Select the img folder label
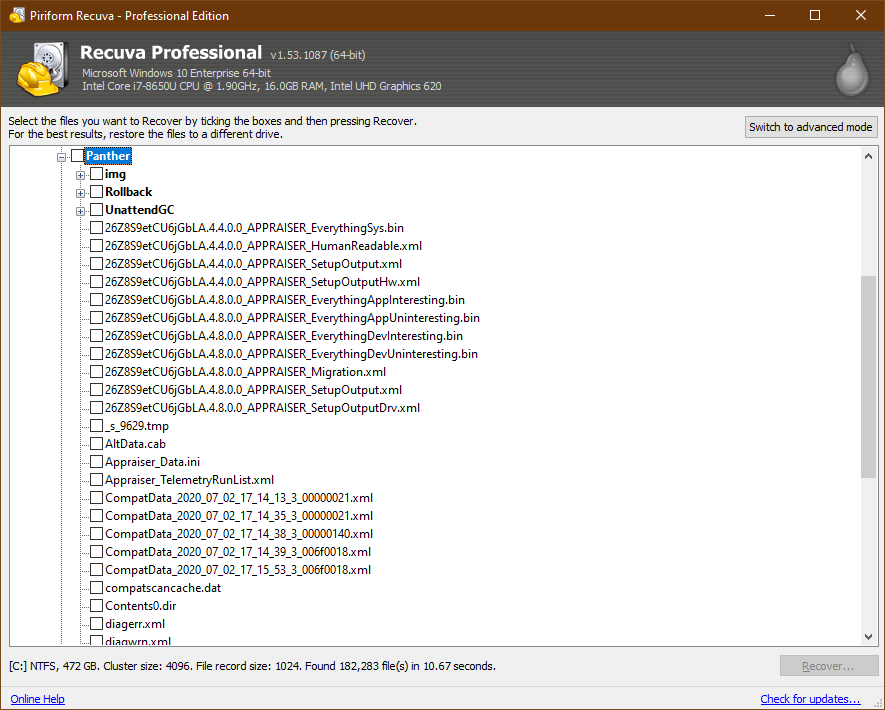Image resolution: width=885 pixels, height=710 pixels. (115, 174)
